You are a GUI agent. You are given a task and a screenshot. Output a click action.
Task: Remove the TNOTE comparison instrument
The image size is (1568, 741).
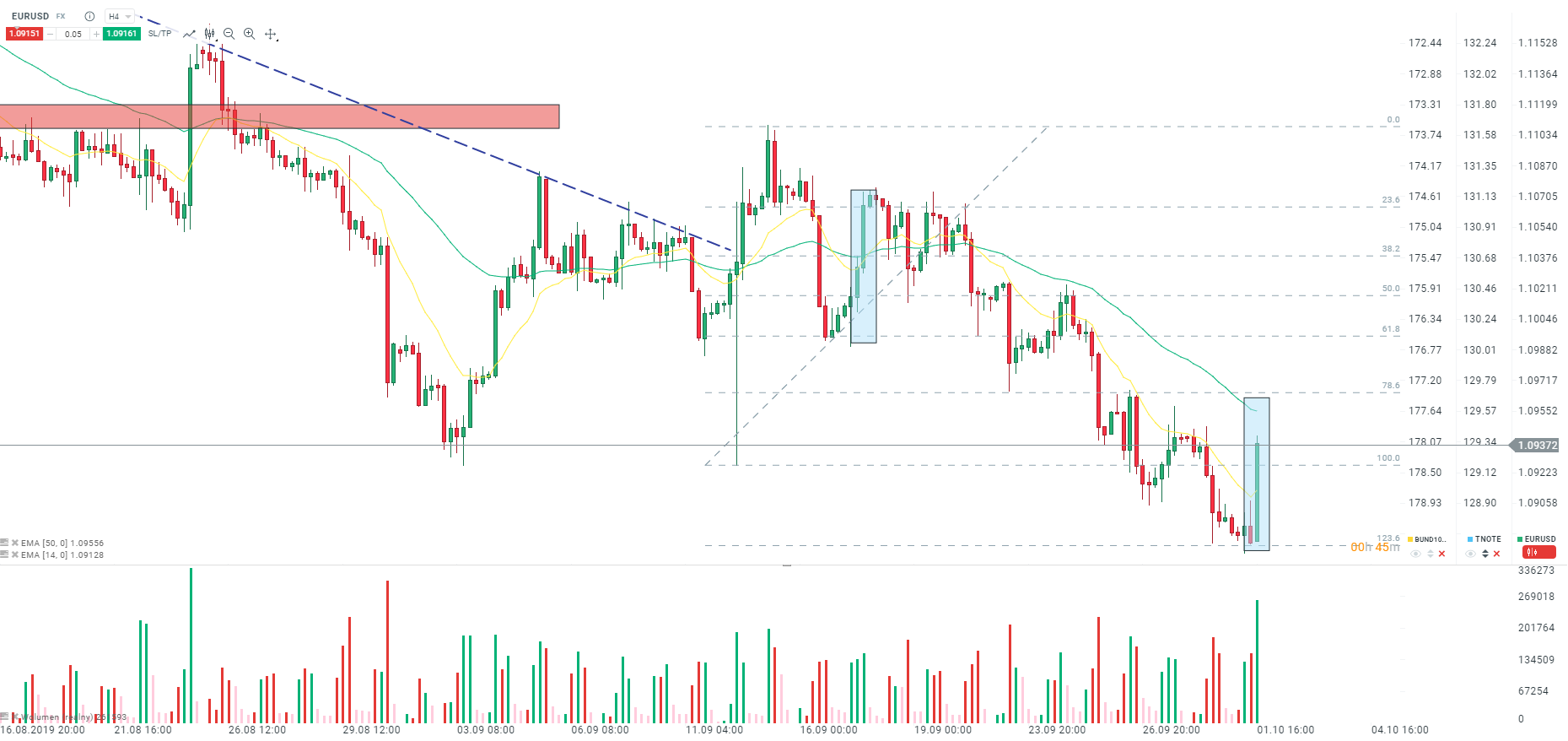[1496, 554]
